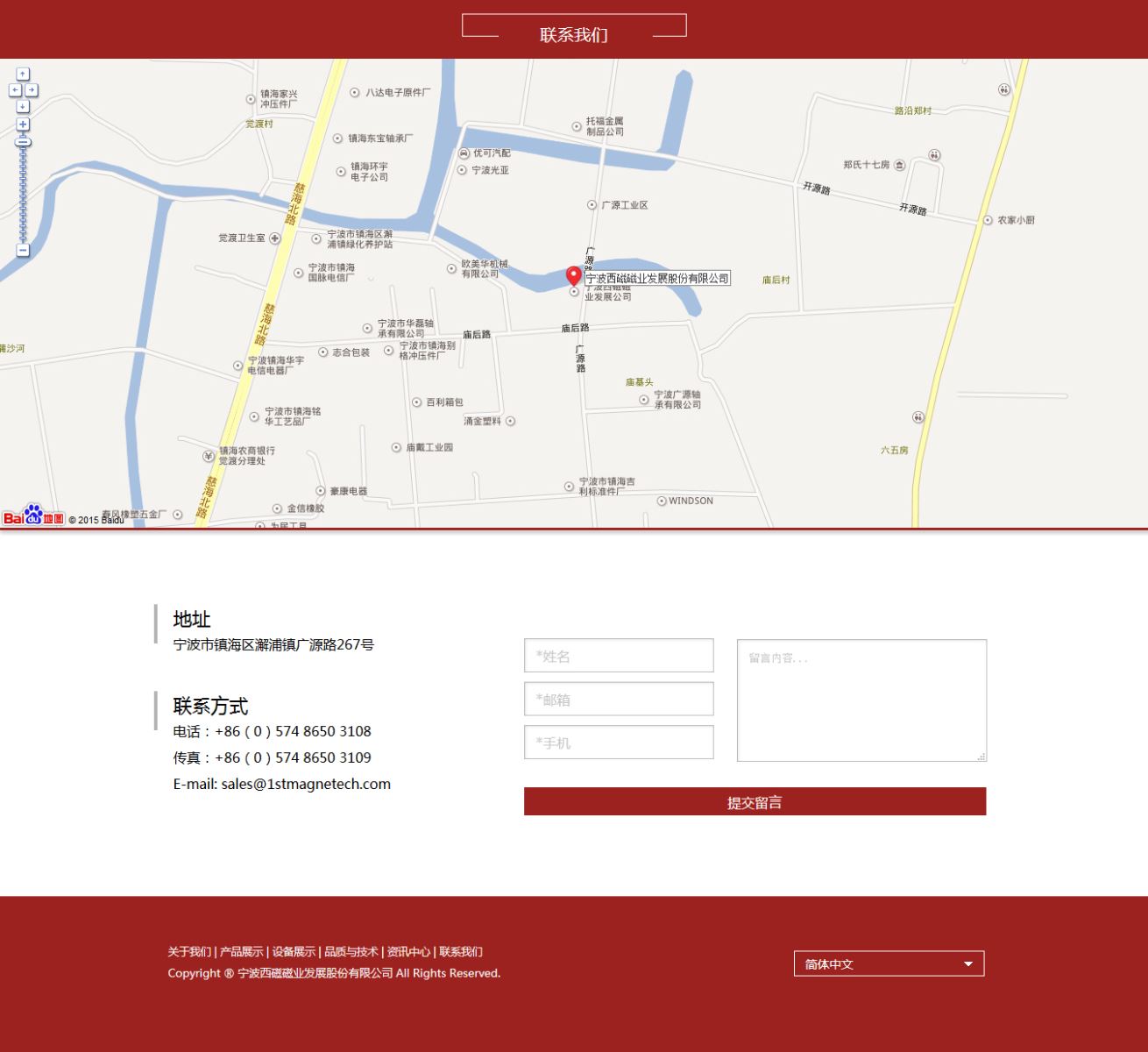Screen dimensions: 1148x1052
Task: Open the 简体中文 language dropdown
Action: pos(889,963)
